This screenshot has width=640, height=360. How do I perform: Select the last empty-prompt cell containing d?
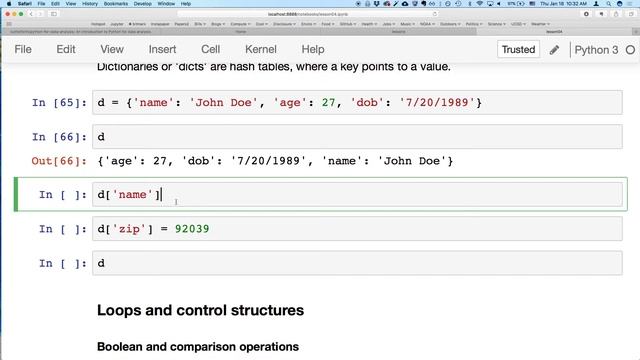tap(357, 263)
